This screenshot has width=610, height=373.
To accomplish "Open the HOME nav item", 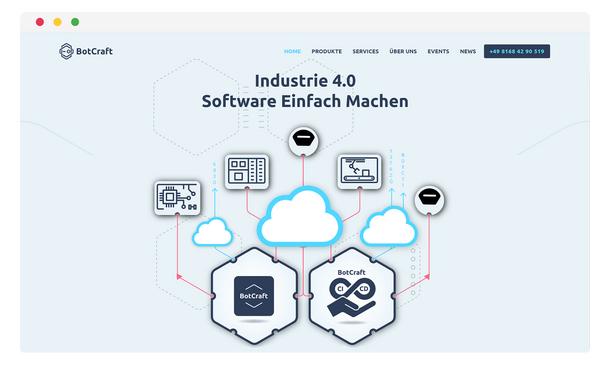I will pyautogui.click(x=292, y=51).
